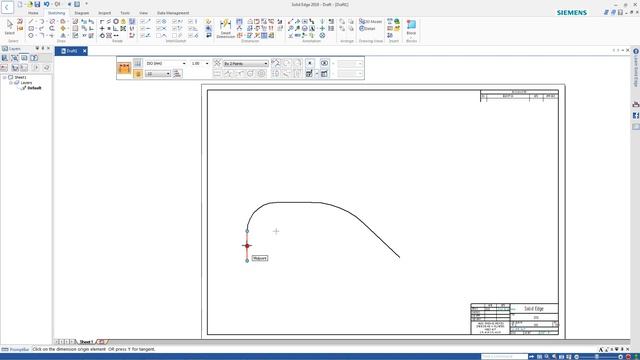The image size is (640, 360).
Task: Open the Diagram ribbon tab
Action: [x=81, y=13]
